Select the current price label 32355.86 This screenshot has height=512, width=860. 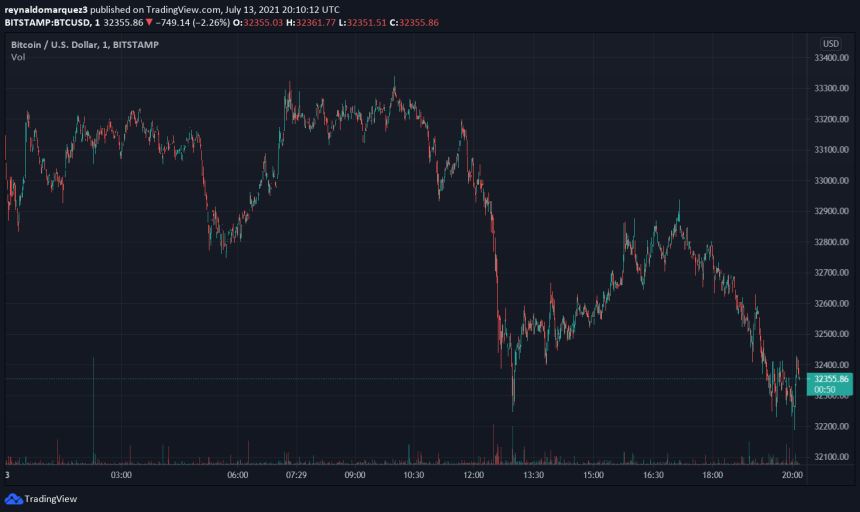click(x=830, y=380)
